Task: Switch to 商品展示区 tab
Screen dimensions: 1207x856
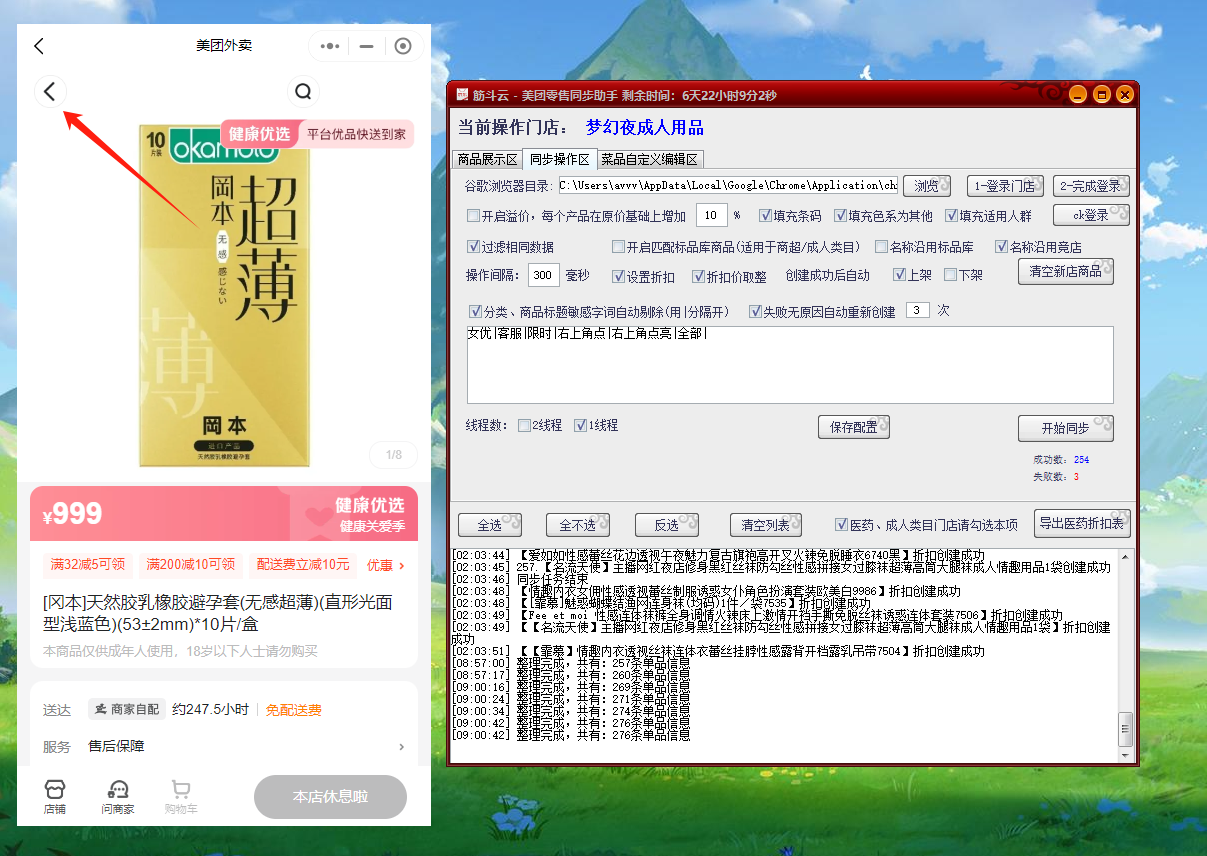Action: (x=487, y=159)
